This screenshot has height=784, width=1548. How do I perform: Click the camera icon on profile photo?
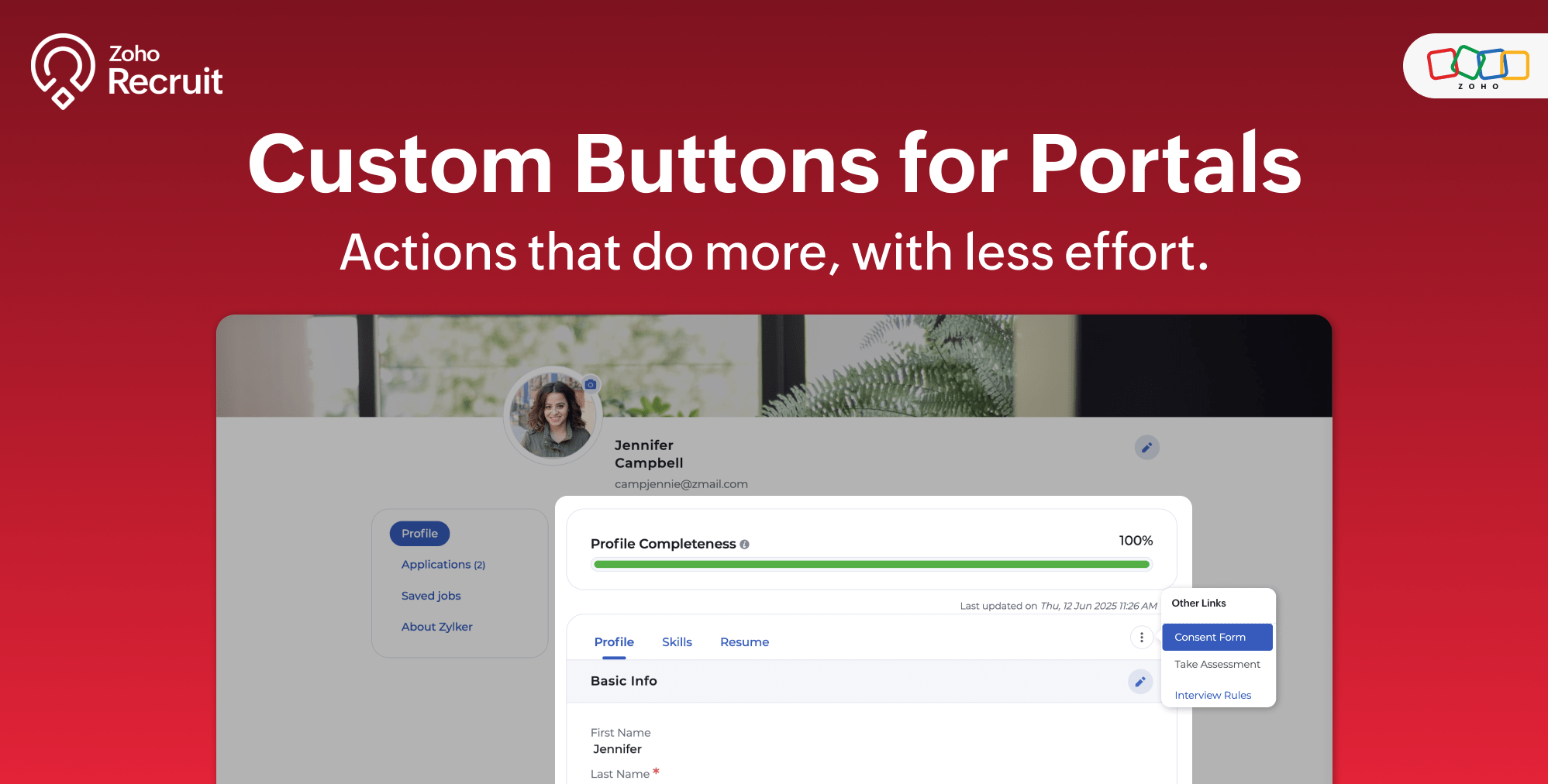591,384
